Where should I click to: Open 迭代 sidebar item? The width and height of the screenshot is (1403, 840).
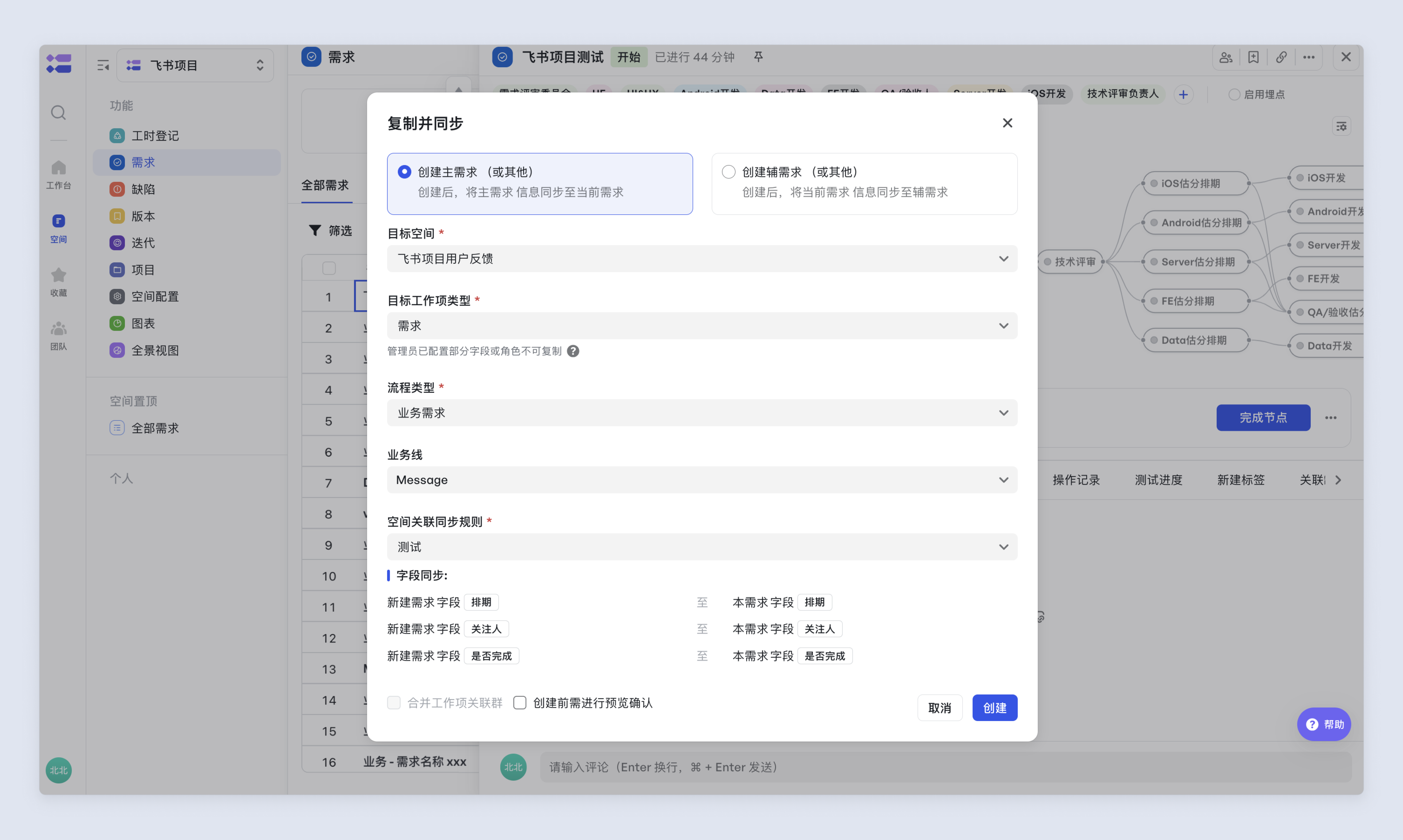point(186,243)
